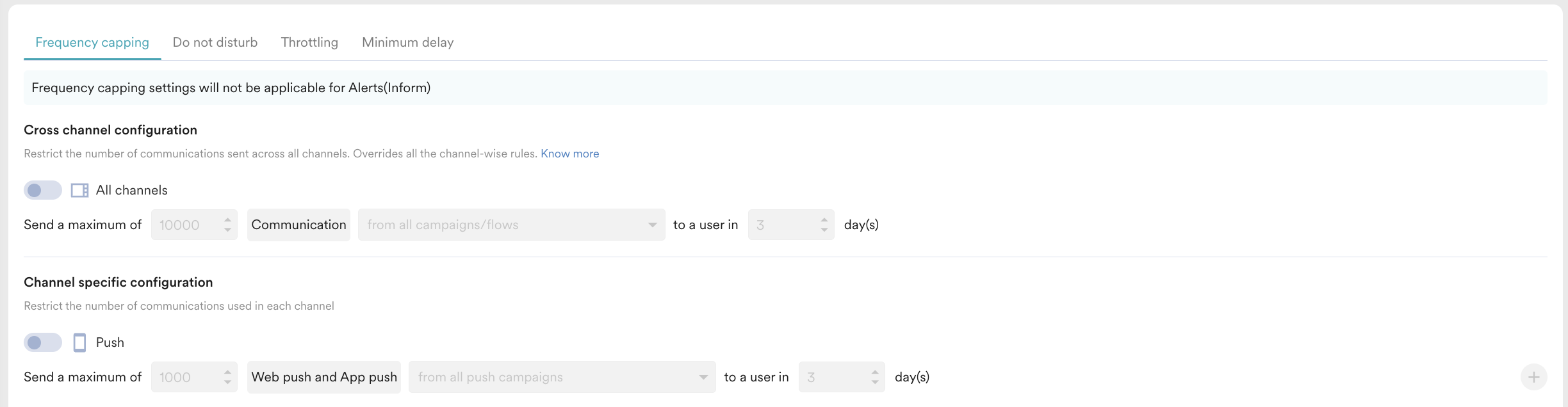Follow the Know more link
The width and height of the screenshot is (1568, 407).
point(569,154)
